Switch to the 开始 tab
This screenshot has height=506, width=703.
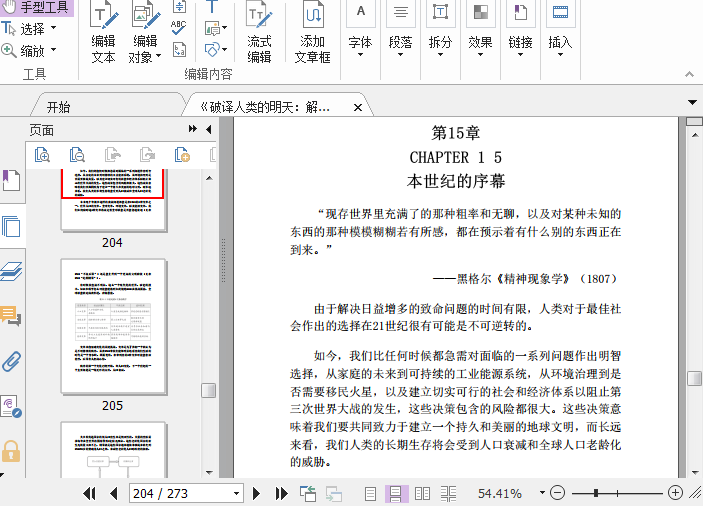(59, 107)
